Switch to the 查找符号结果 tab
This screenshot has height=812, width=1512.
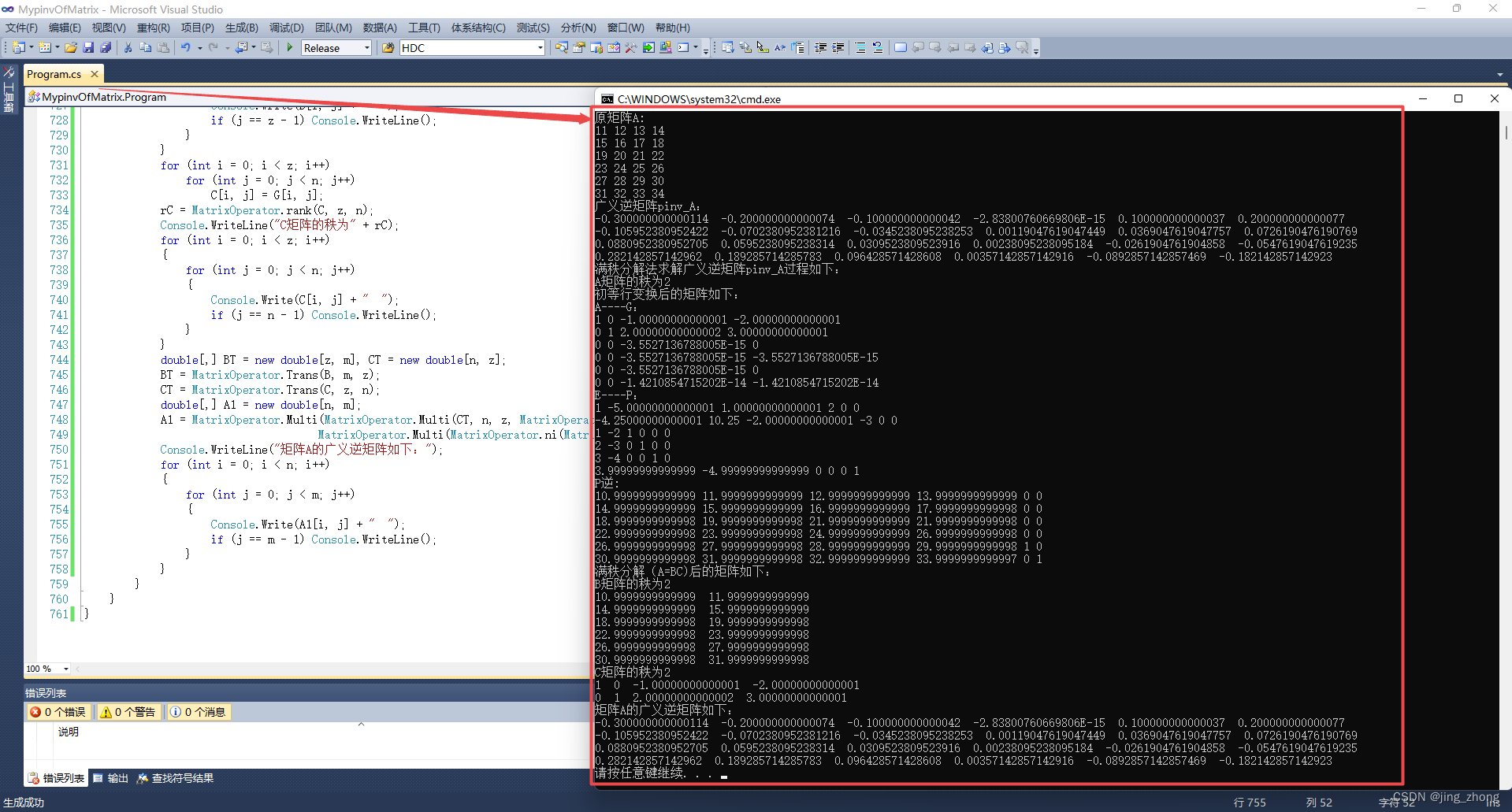[x=175, y=778]
